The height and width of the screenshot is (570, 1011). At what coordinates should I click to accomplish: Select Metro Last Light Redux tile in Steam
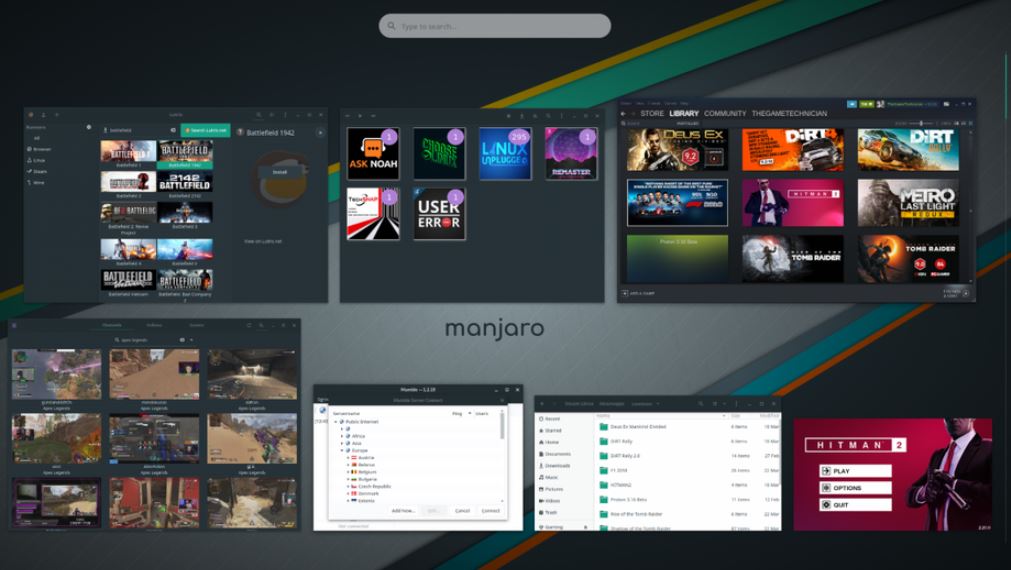coord(908,203)
